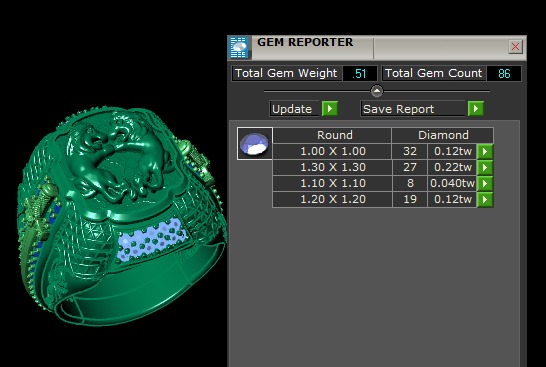Click the quantity 19 cell
This screenshot has width=546, height=367.
(410, 200)
